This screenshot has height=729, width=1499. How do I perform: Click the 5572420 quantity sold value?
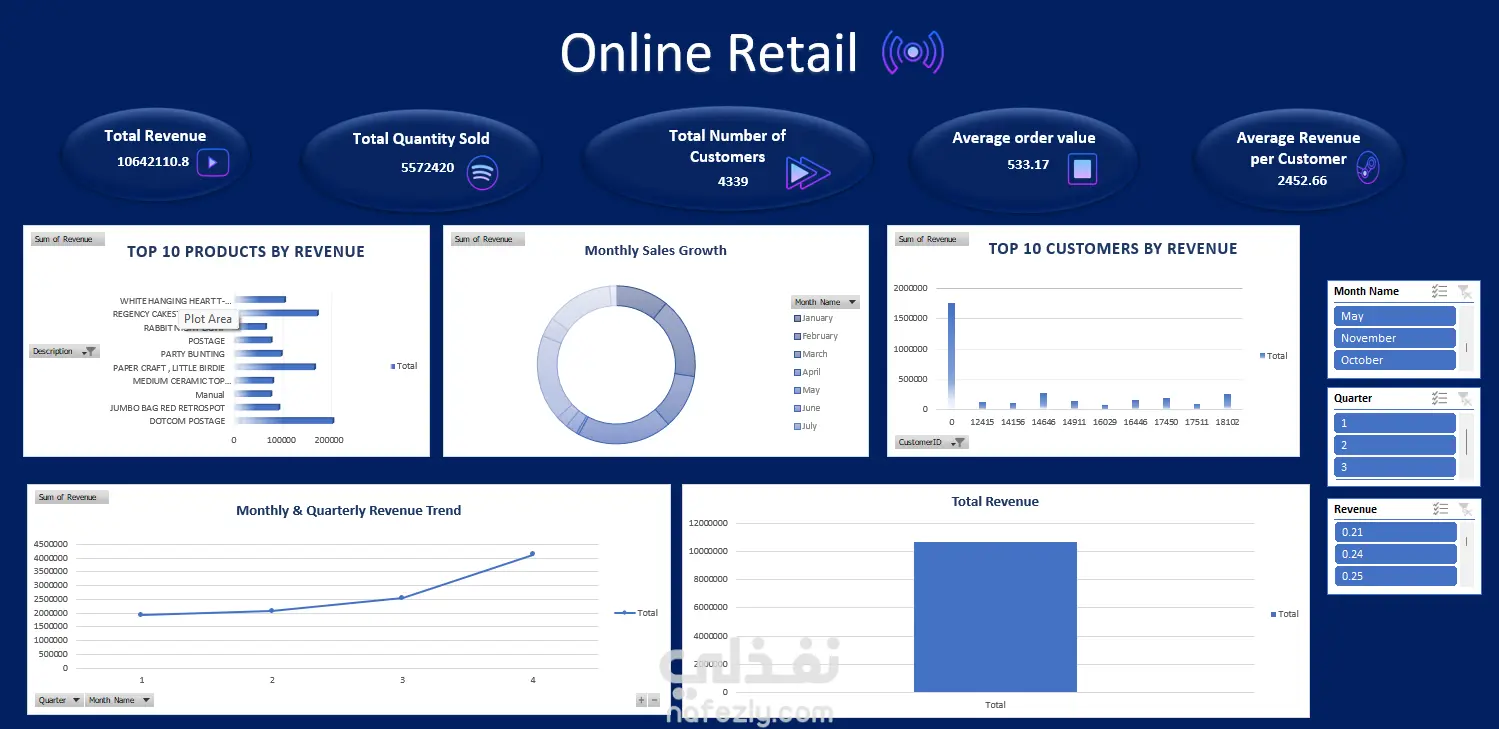pyautogui.click(x=428, y=167)
